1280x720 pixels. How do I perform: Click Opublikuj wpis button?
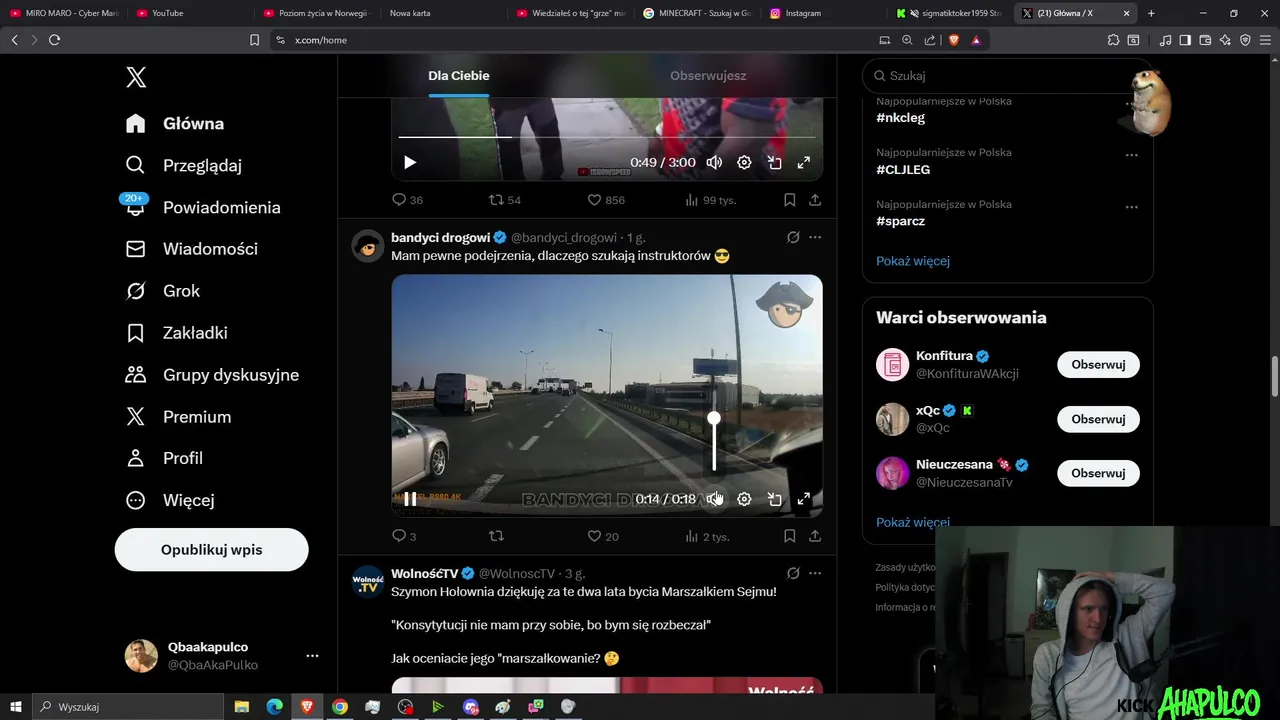tap(212, 550)
